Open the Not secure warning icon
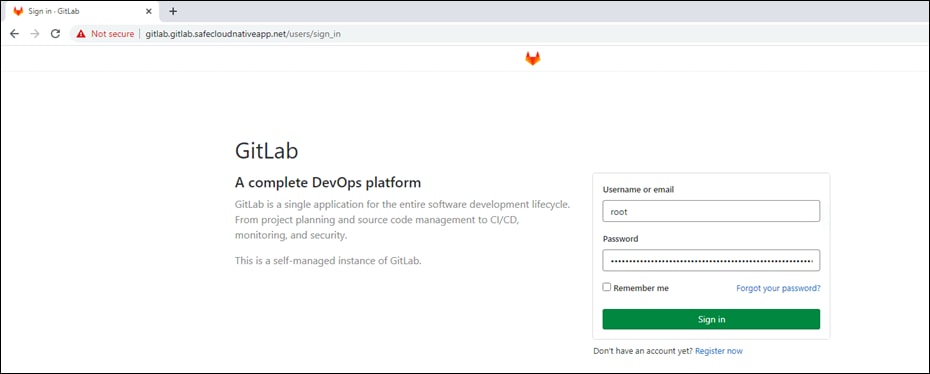This screenshot has width=930, height=374. coord(81,34)
